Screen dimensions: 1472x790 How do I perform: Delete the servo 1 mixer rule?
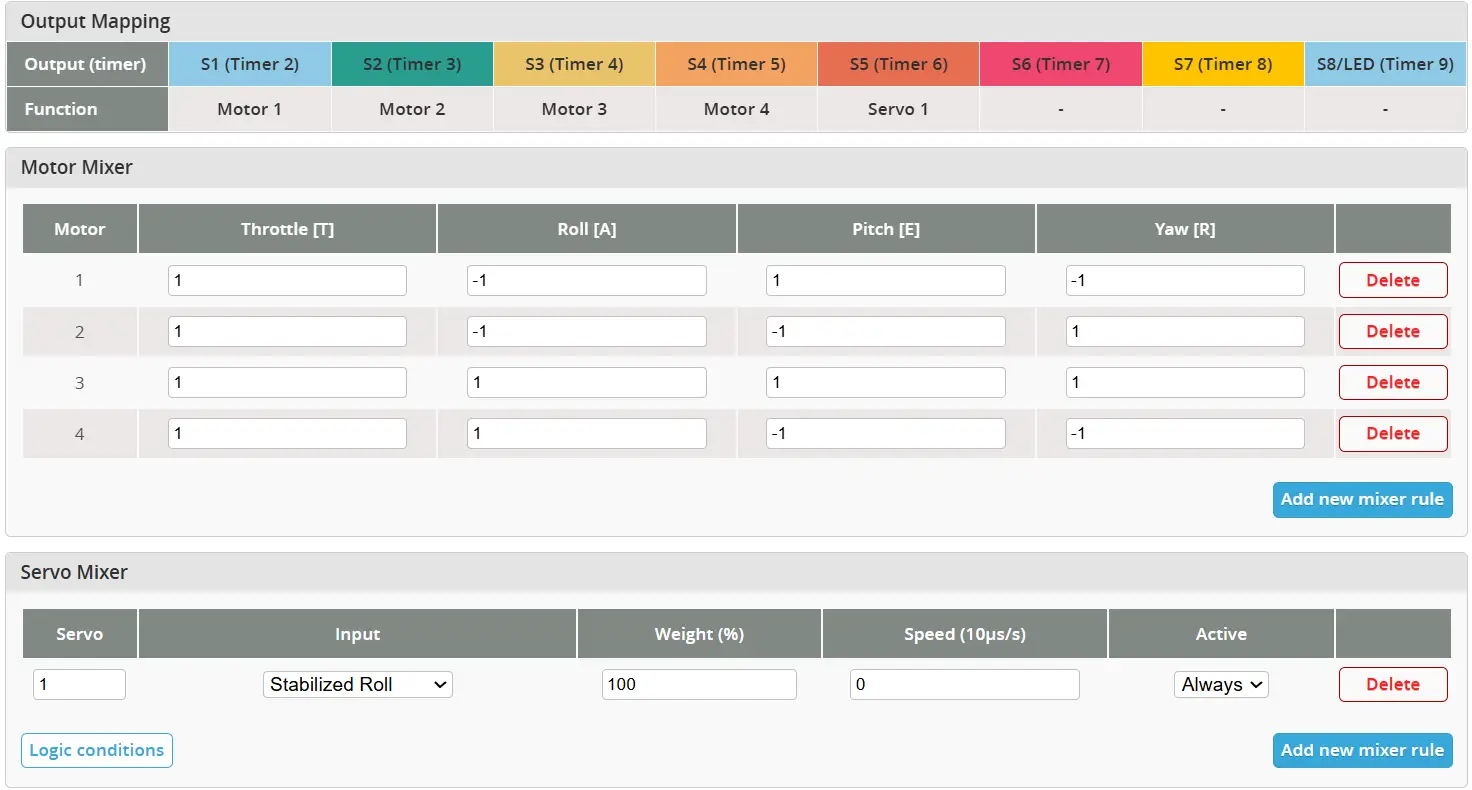click(x=1393, y=684)
